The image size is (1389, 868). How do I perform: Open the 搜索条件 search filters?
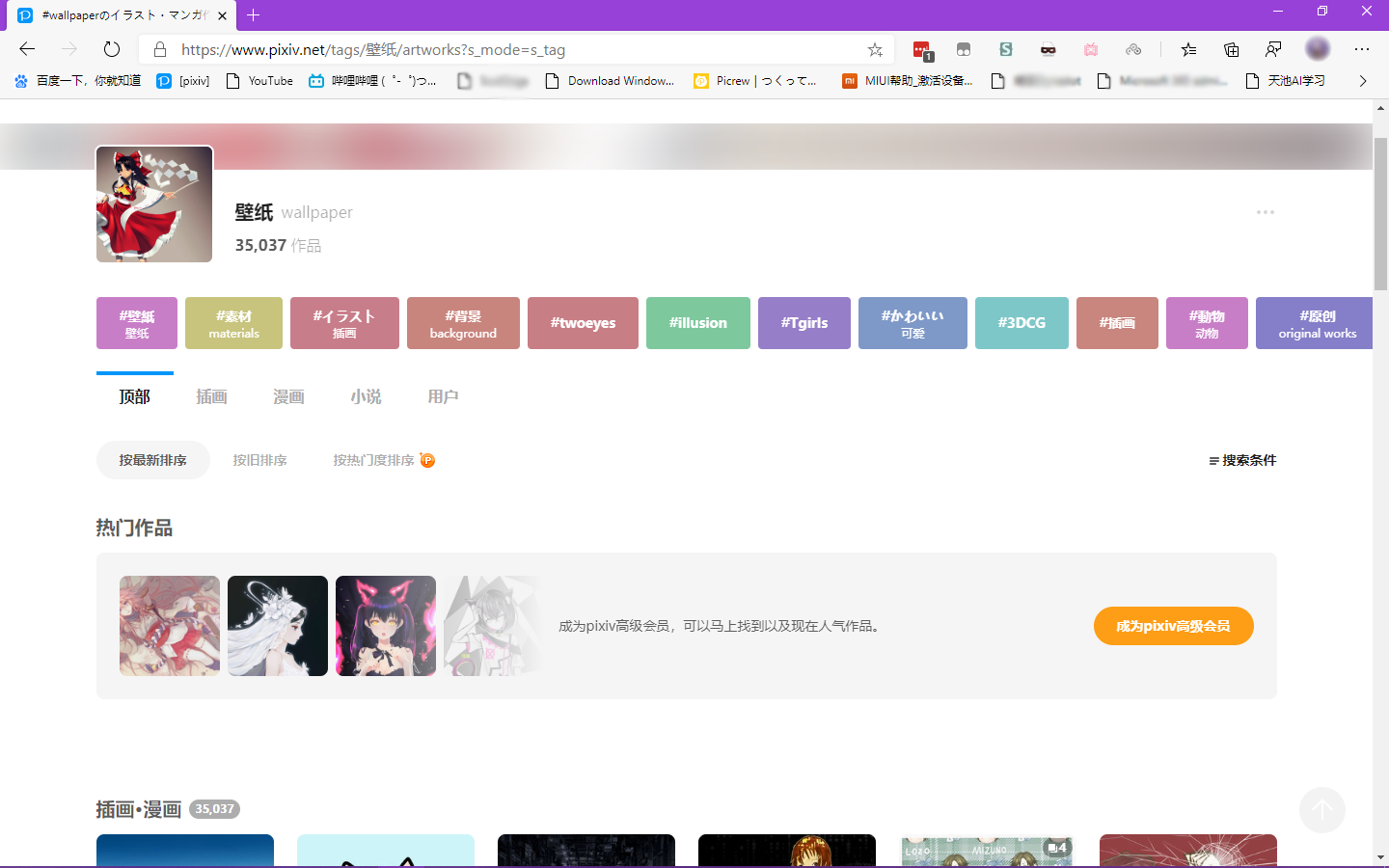tap(1242, 460)
